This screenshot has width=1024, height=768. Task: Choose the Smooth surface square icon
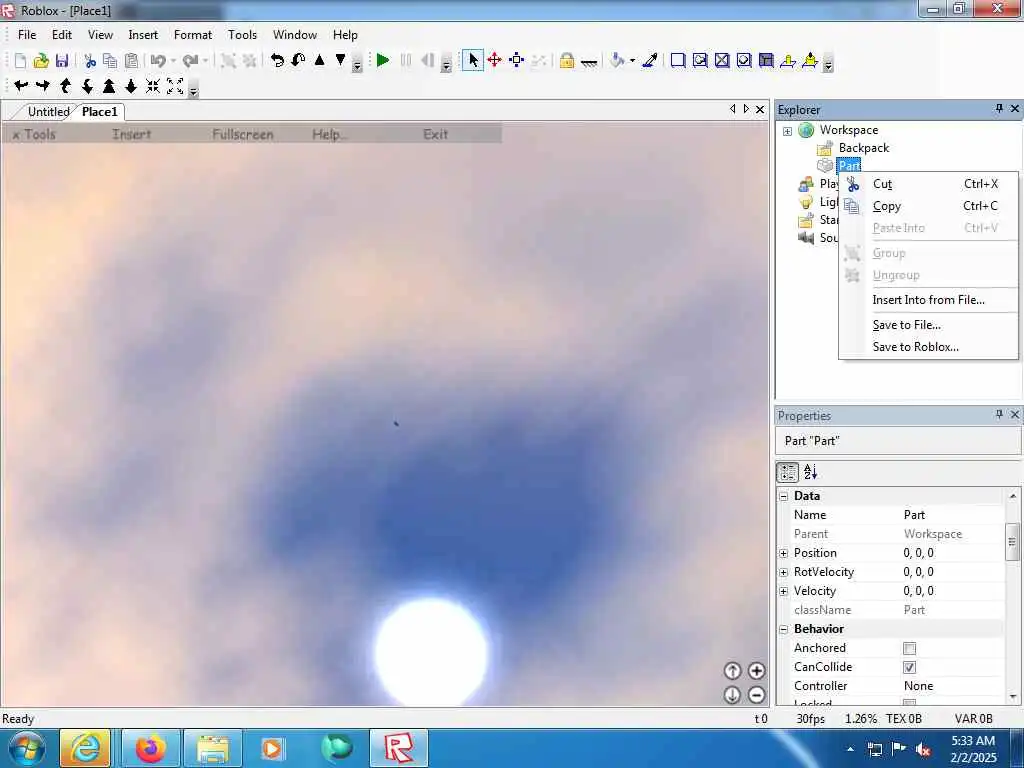[x=678, y=61]
